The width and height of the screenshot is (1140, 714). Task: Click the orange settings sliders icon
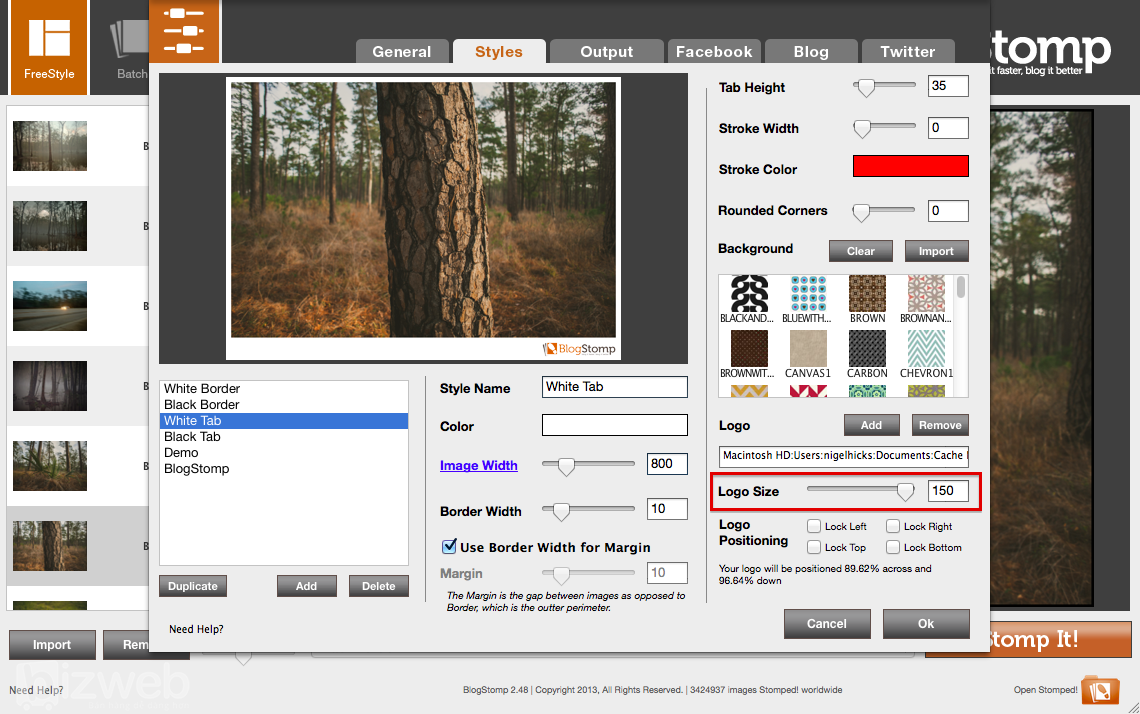point(185,30)
